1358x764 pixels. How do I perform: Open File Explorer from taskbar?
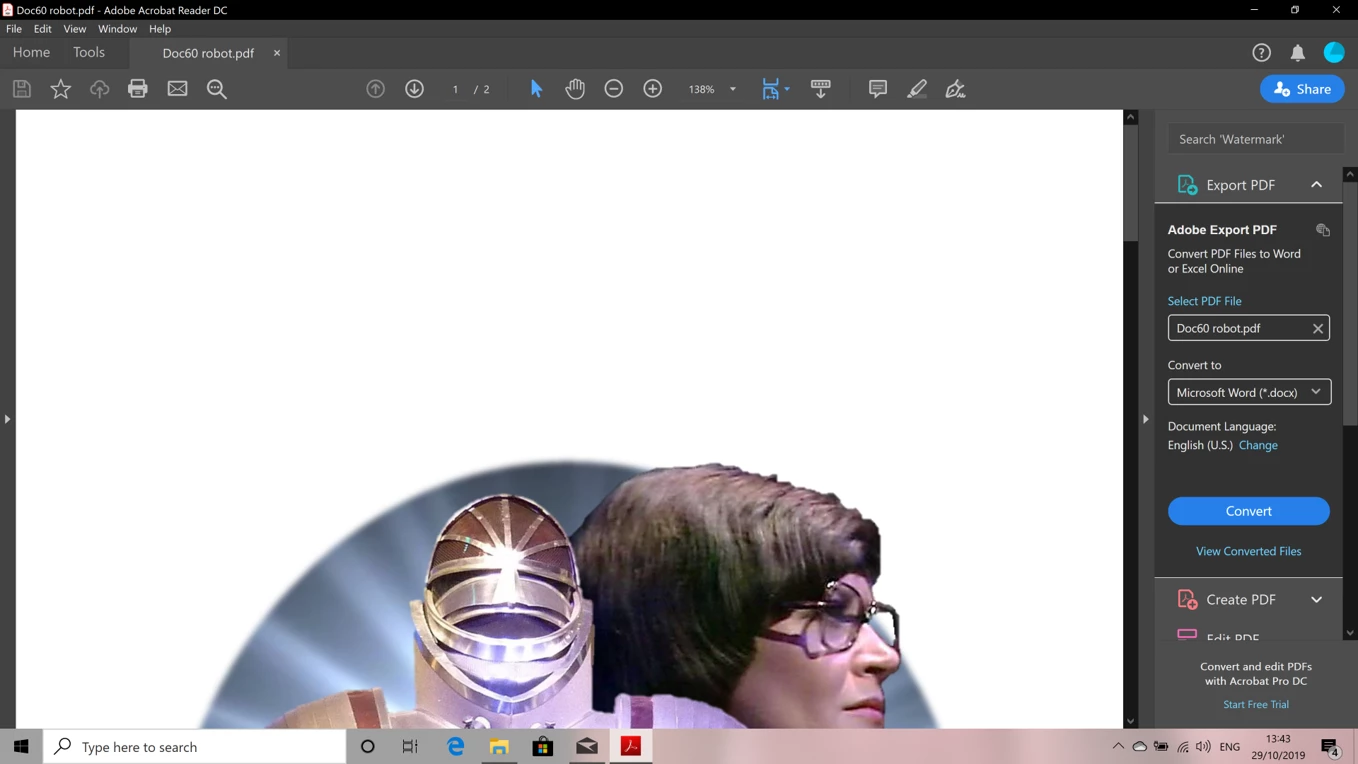tap(499, 746)
